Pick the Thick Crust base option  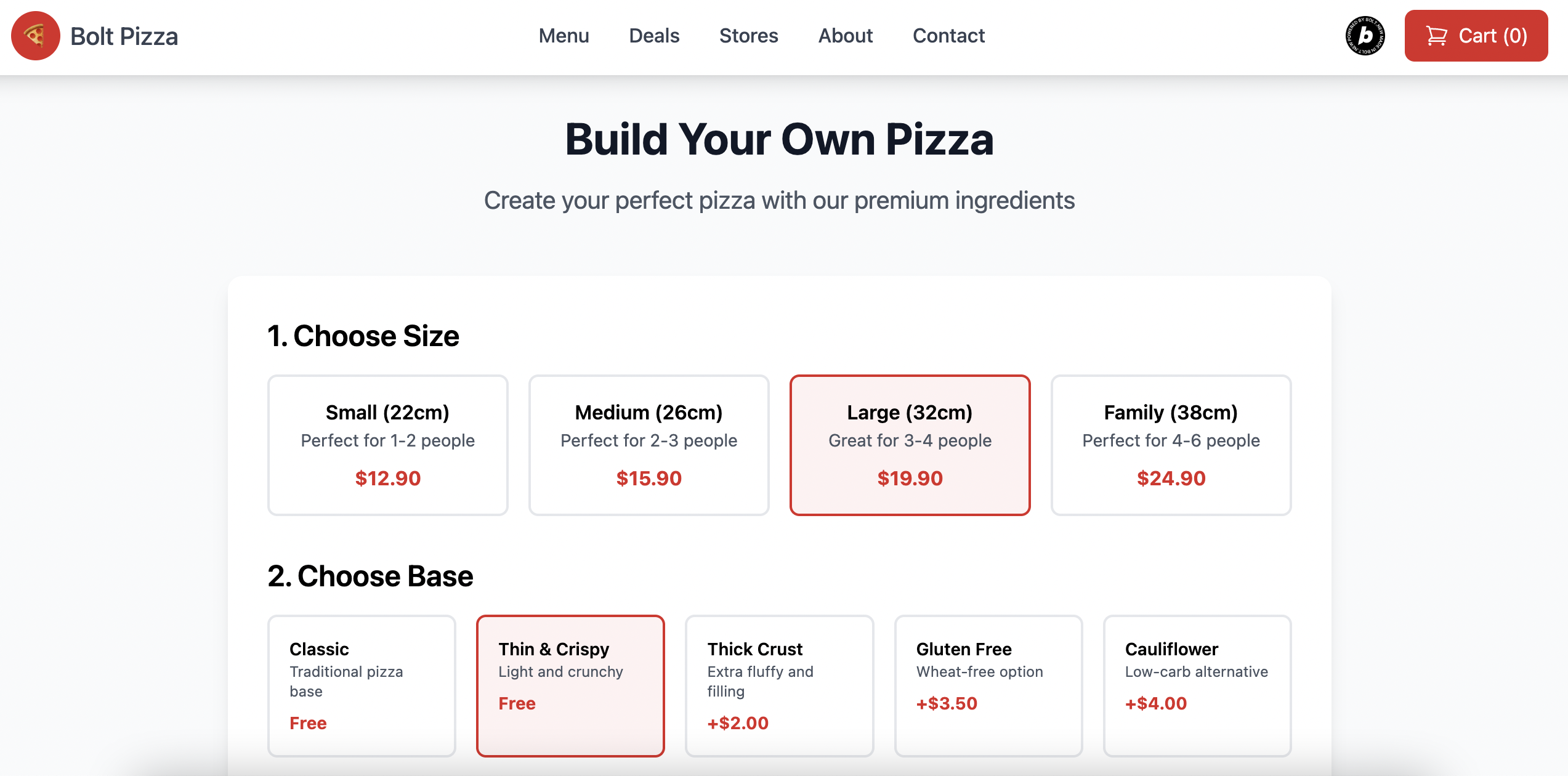[x=779, y=685]
